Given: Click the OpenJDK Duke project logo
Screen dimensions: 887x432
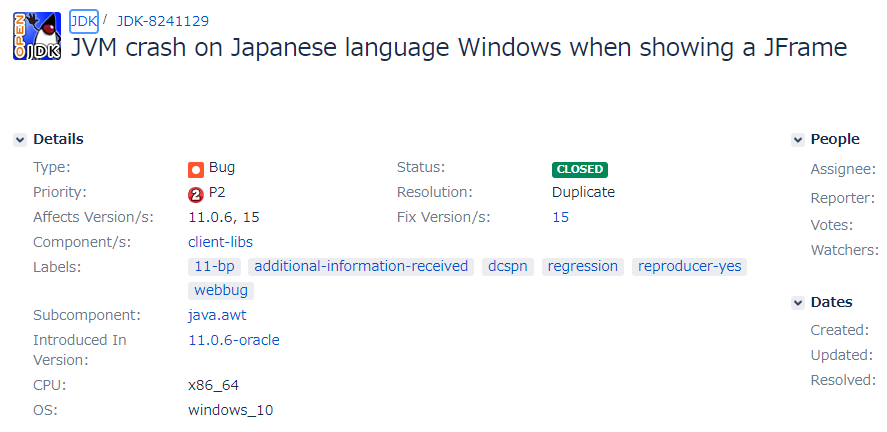Looking at the screenshot, I should 37,36.
